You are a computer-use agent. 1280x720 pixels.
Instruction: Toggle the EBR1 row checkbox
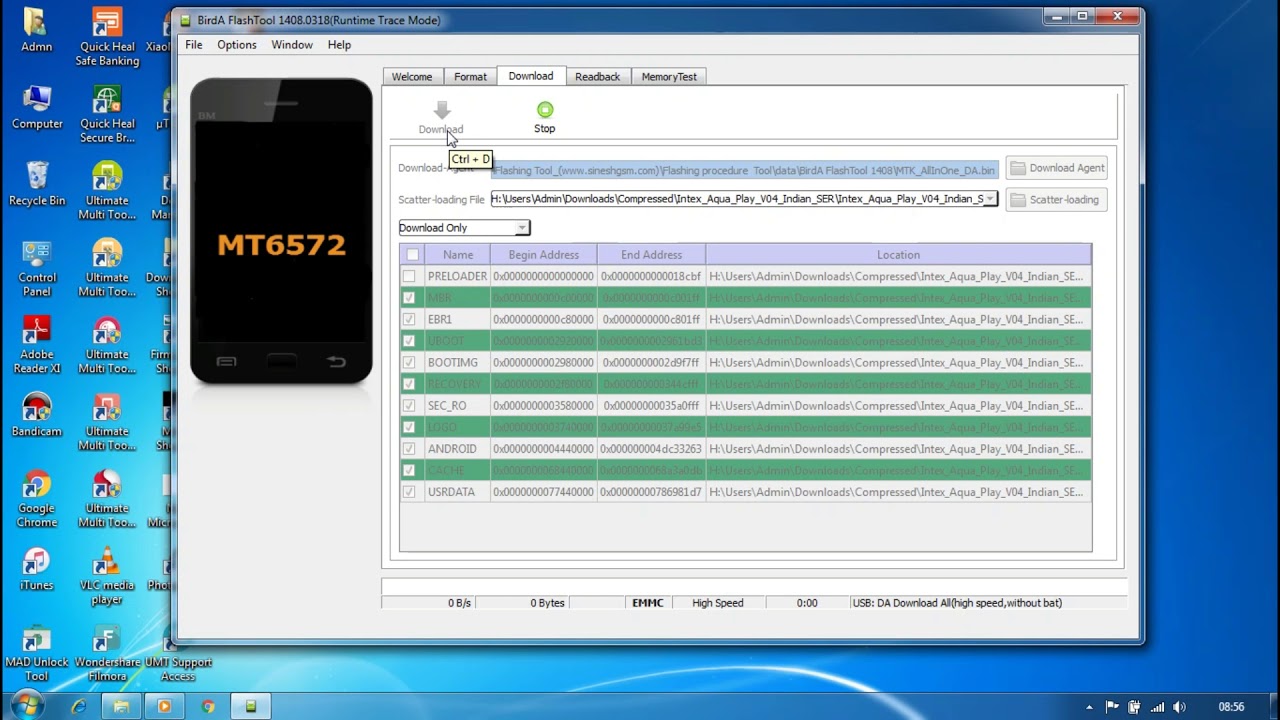[409, 319]
